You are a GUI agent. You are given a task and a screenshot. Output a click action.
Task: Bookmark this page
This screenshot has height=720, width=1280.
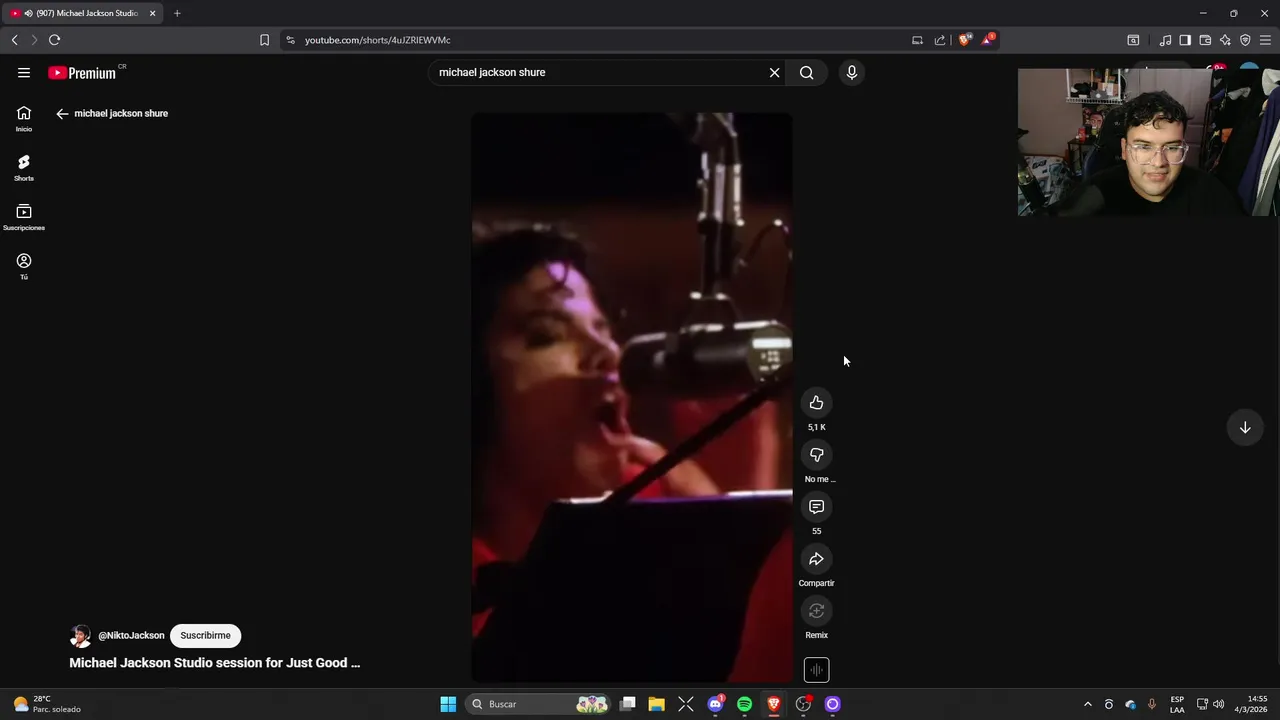click(264, 40)
